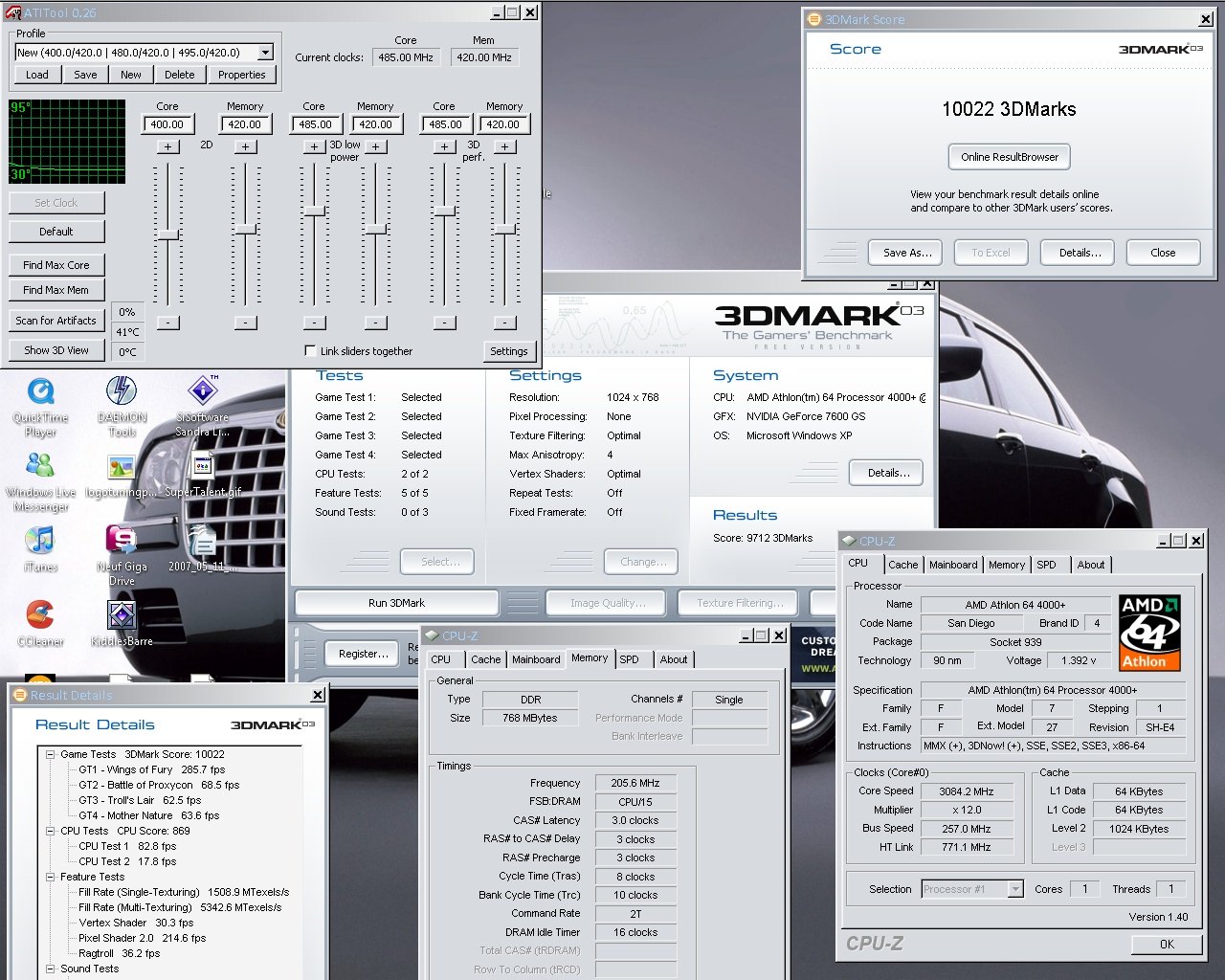Click the minus button below 3D perf Memory slider
Viewport: 1225px width, 980px height.
tap(505, 323)
